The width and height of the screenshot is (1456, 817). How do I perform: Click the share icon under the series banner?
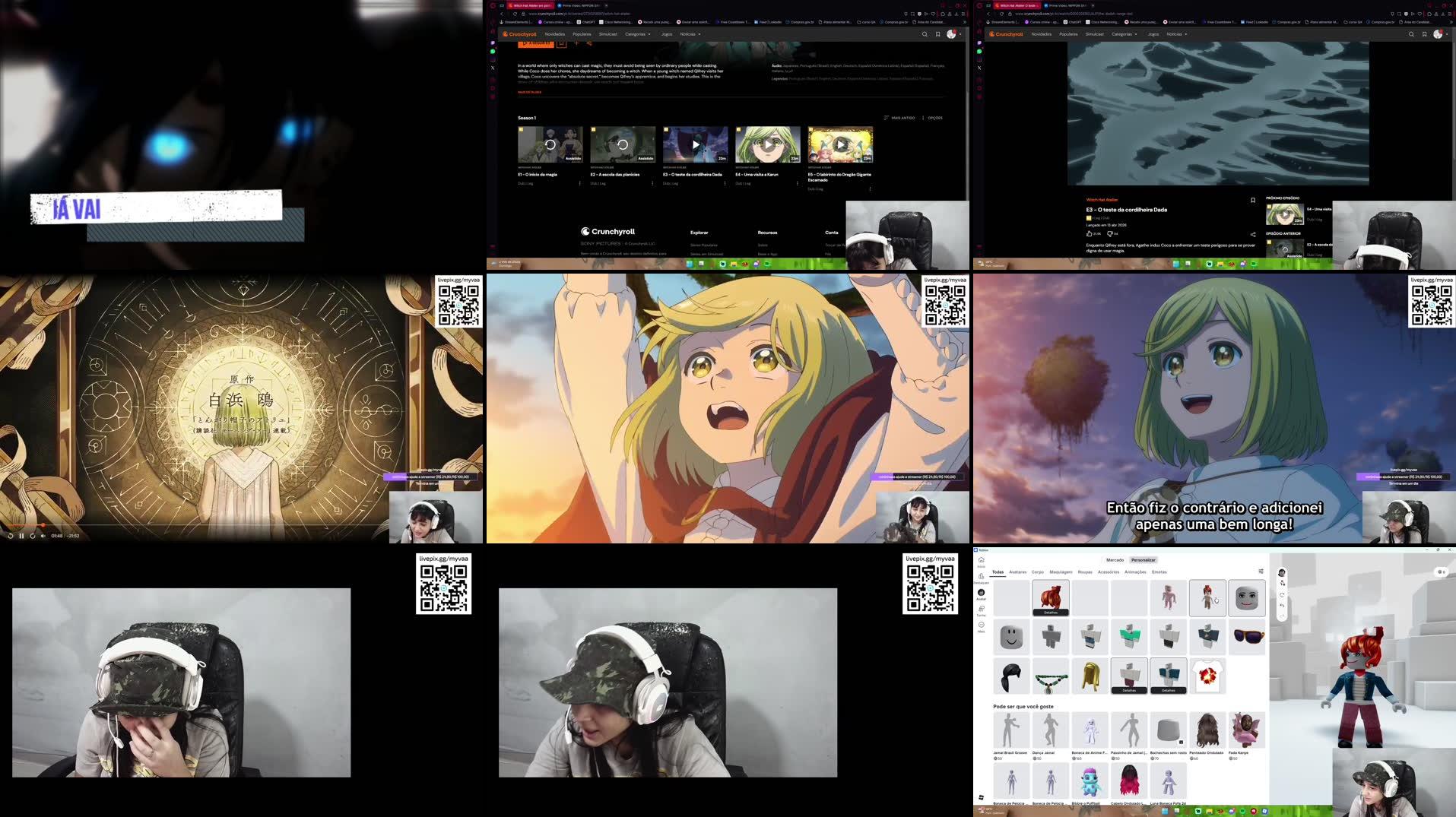coord(589,43)
